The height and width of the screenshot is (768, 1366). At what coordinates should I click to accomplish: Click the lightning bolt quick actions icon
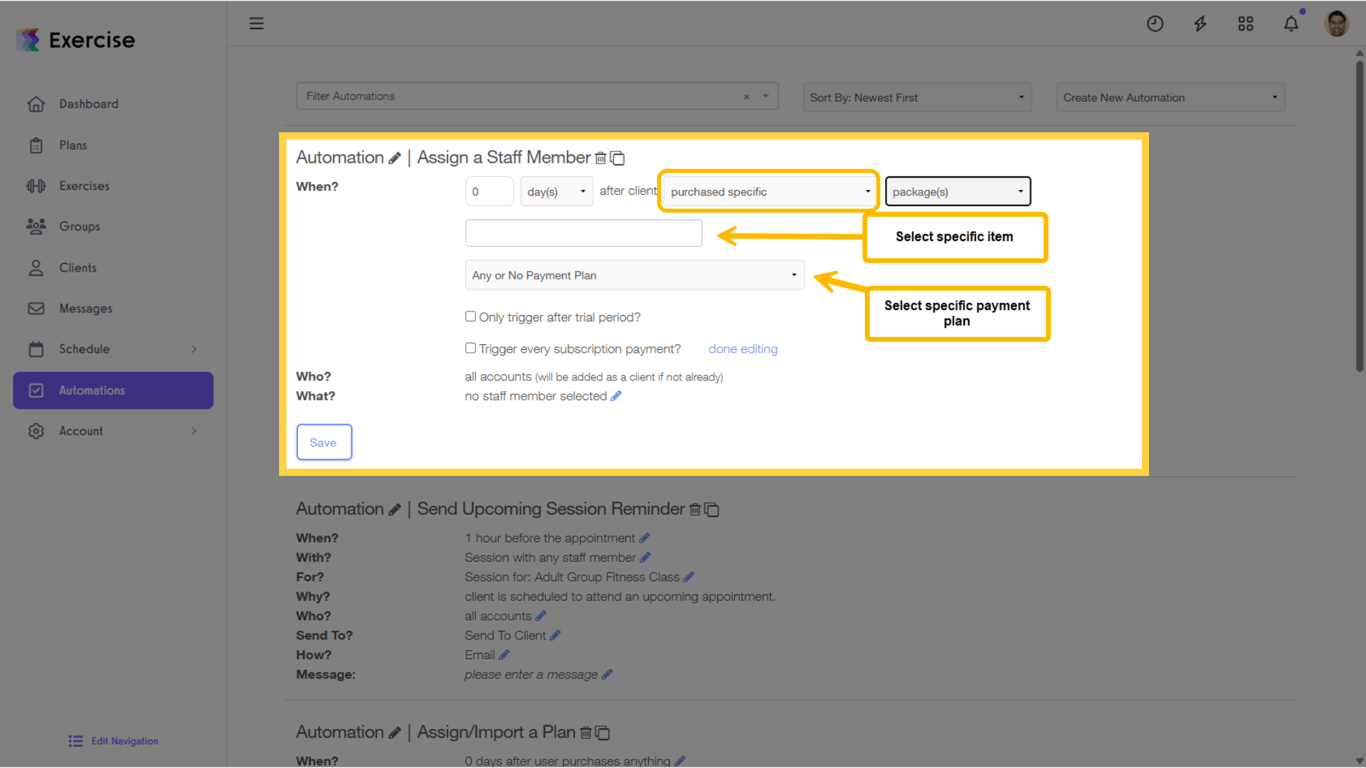click(x=1200, y=22)
